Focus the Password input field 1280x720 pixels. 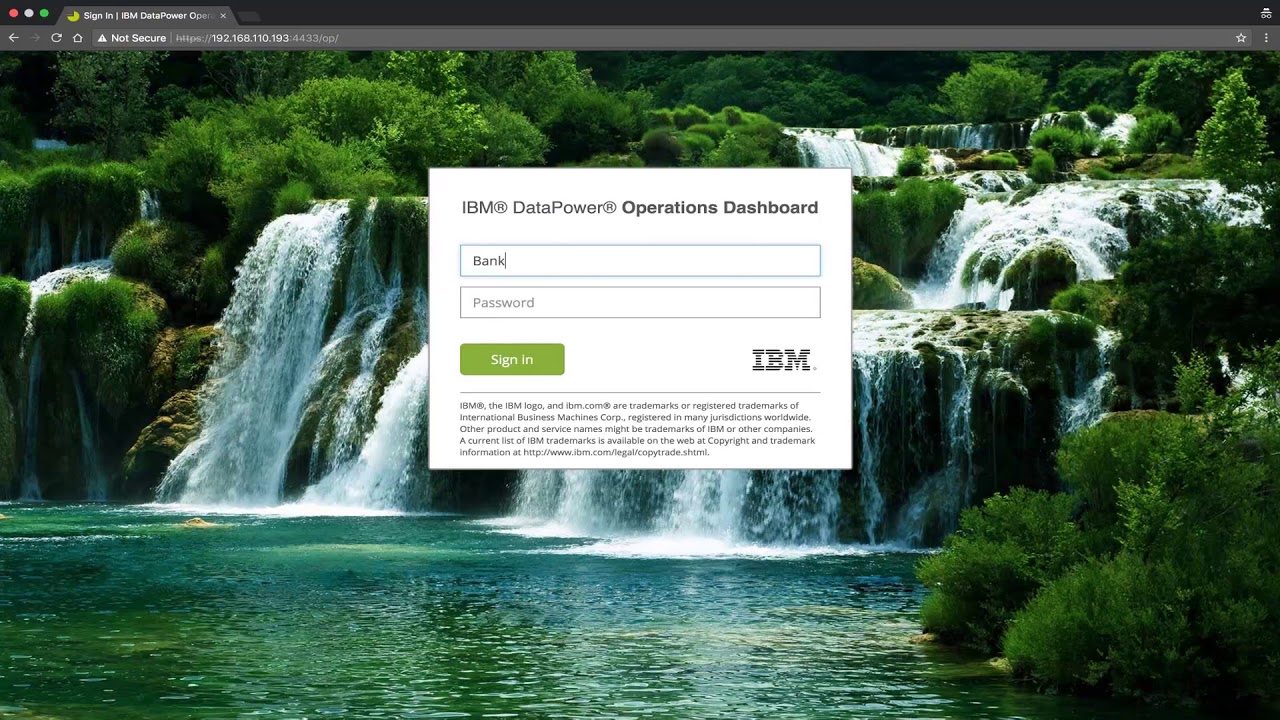click(640, 303)
